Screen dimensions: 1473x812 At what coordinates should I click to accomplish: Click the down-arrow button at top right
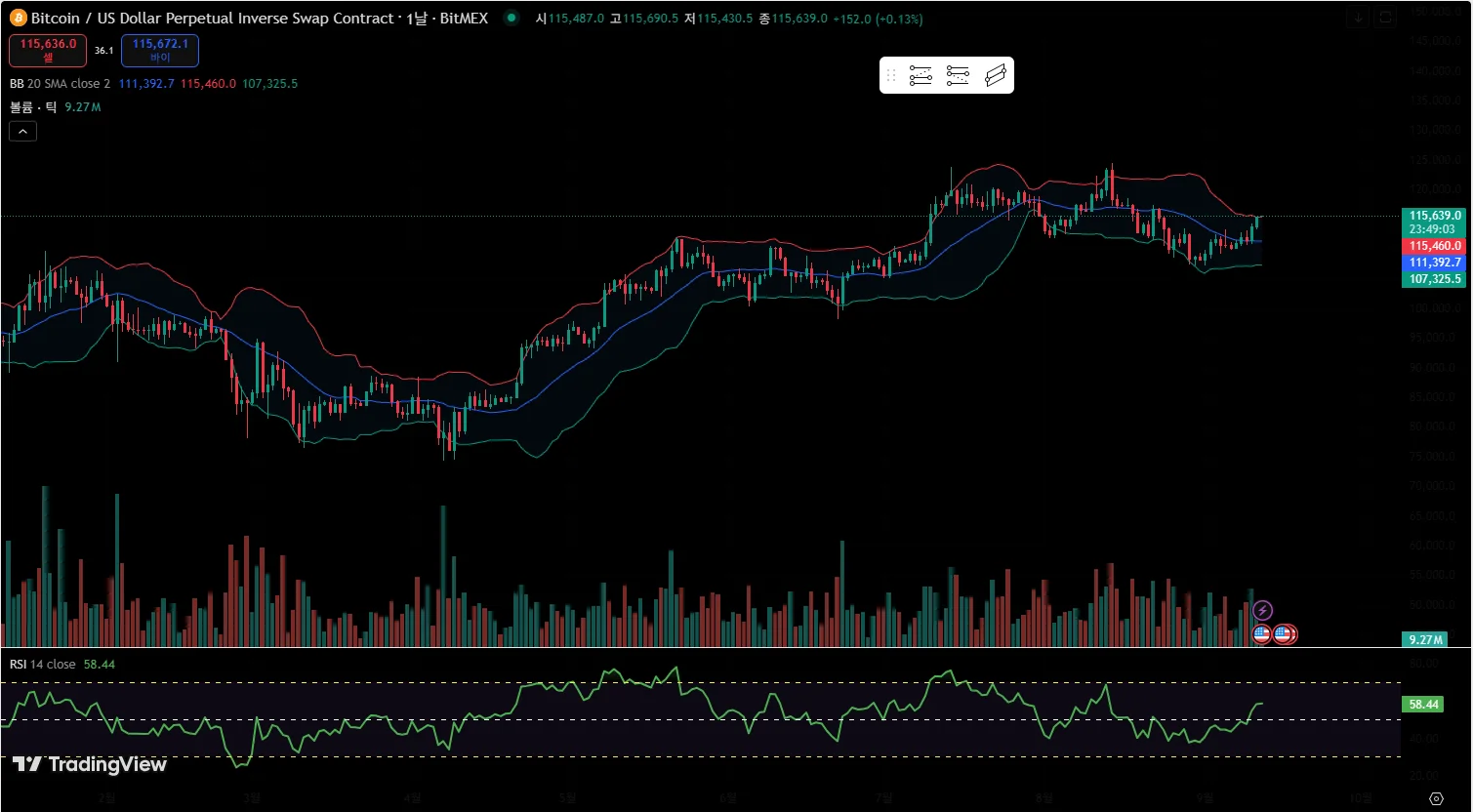pos(1358,18)
